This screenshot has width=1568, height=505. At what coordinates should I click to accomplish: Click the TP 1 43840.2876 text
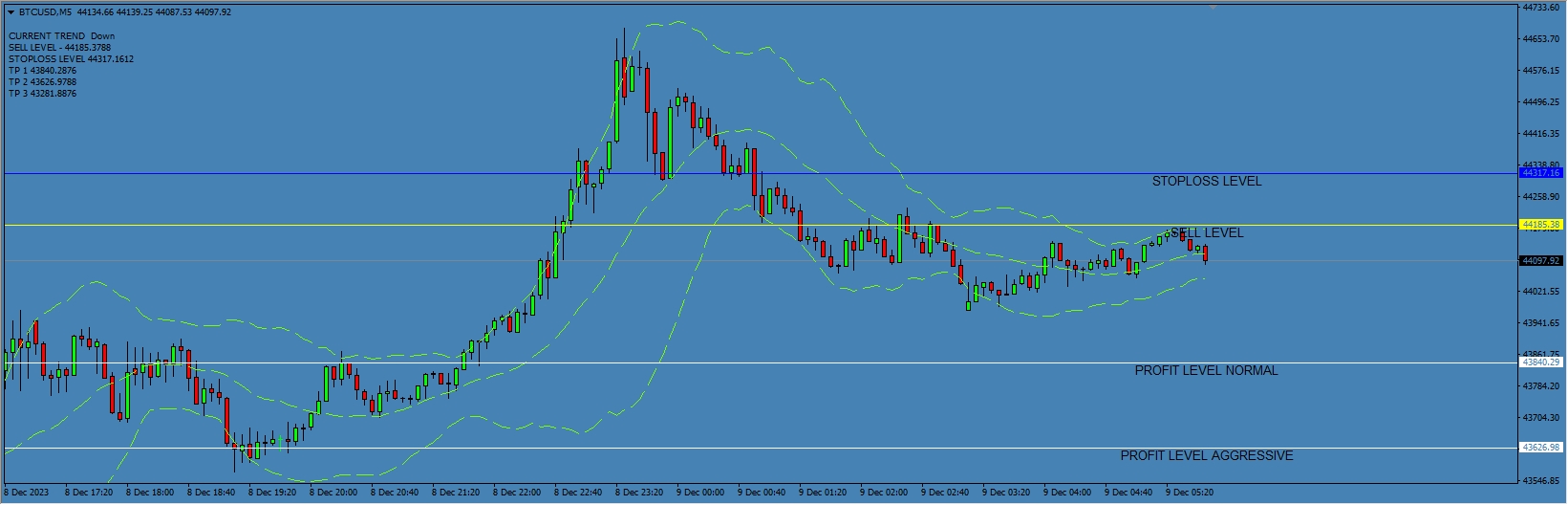point(42,71)
